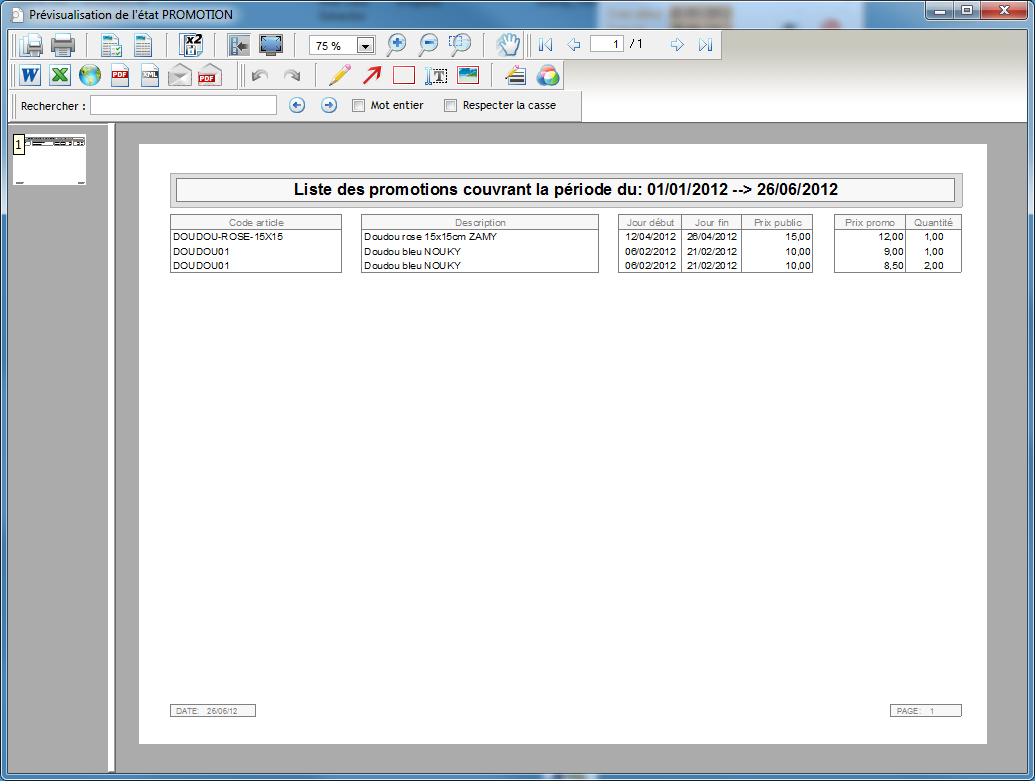Open the color wheel picker

point(548,76)
